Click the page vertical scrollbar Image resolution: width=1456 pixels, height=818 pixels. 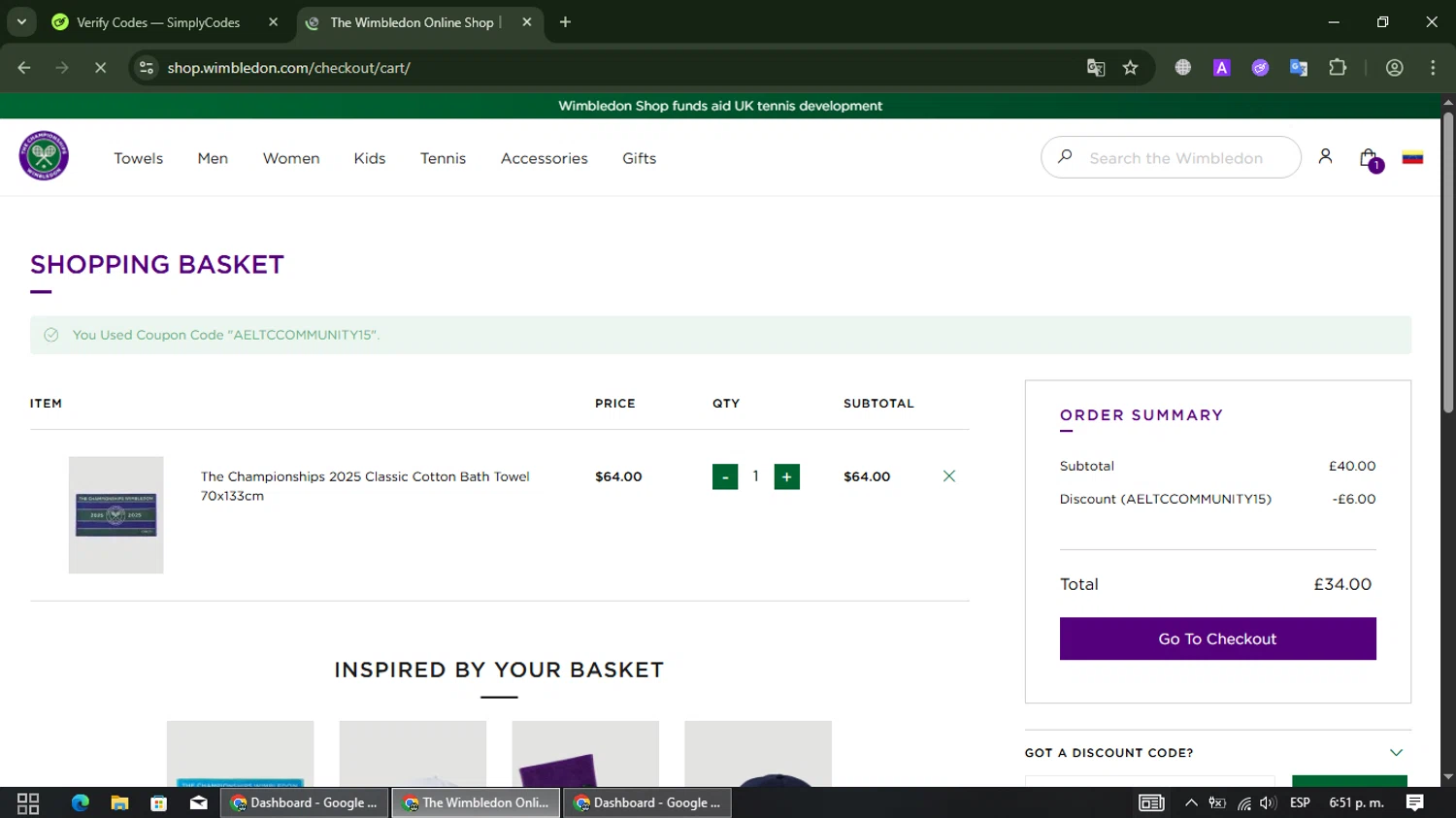1448,262
